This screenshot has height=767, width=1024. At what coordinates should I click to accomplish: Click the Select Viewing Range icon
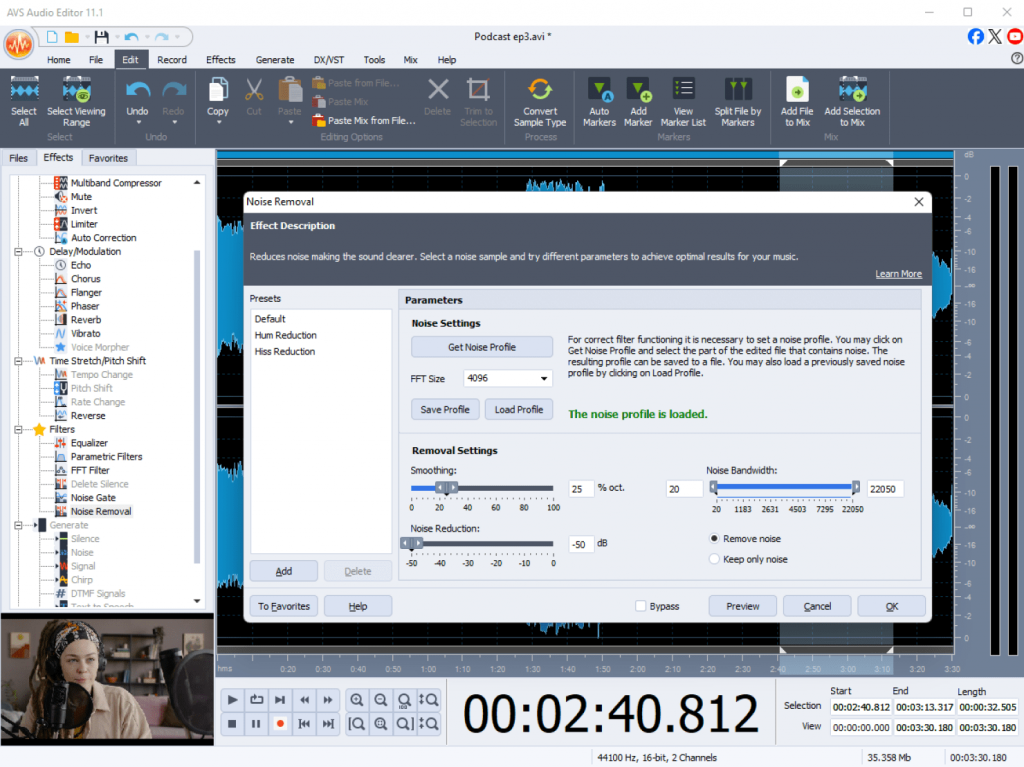pos(76,91)
